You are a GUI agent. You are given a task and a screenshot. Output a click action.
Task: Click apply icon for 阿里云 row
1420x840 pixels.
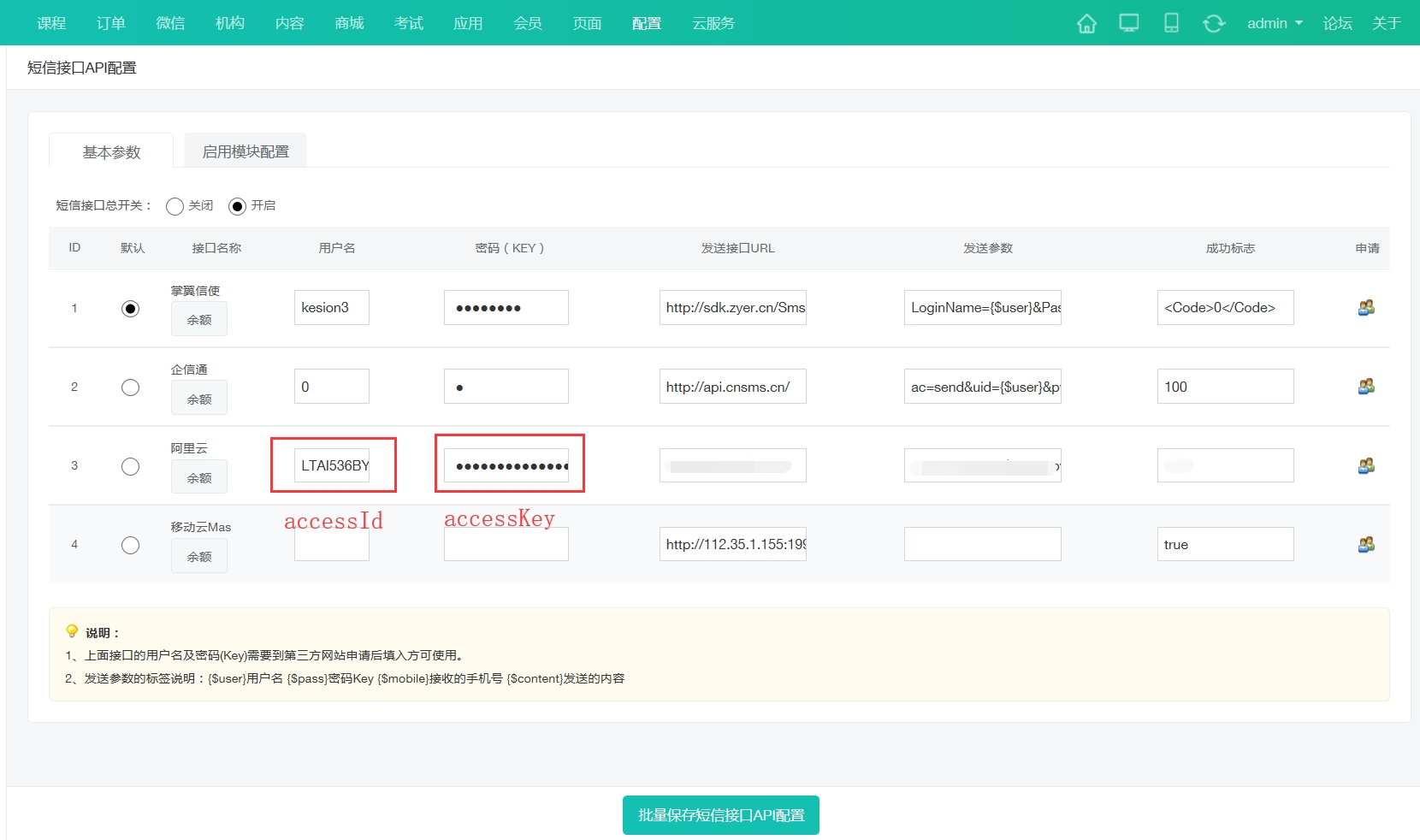tap(1366, 465)
